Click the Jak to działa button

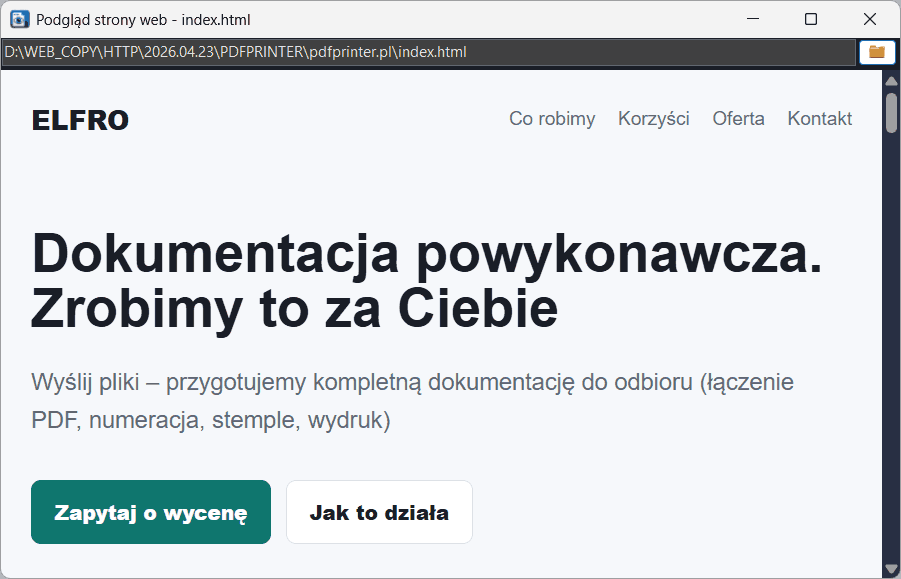click(x=379, y=513)
